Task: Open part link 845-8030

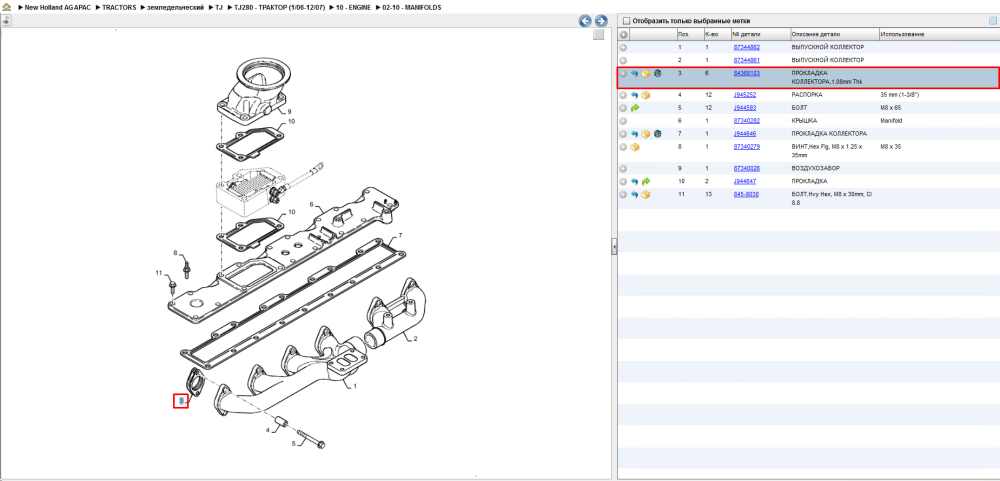Action: [x=746, y=194]
